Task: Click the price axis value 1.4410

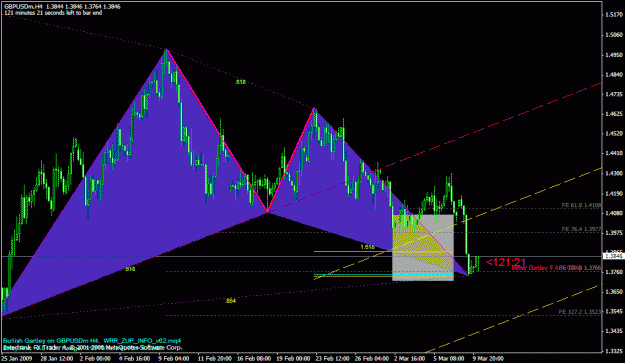Action: pos(614,153)
